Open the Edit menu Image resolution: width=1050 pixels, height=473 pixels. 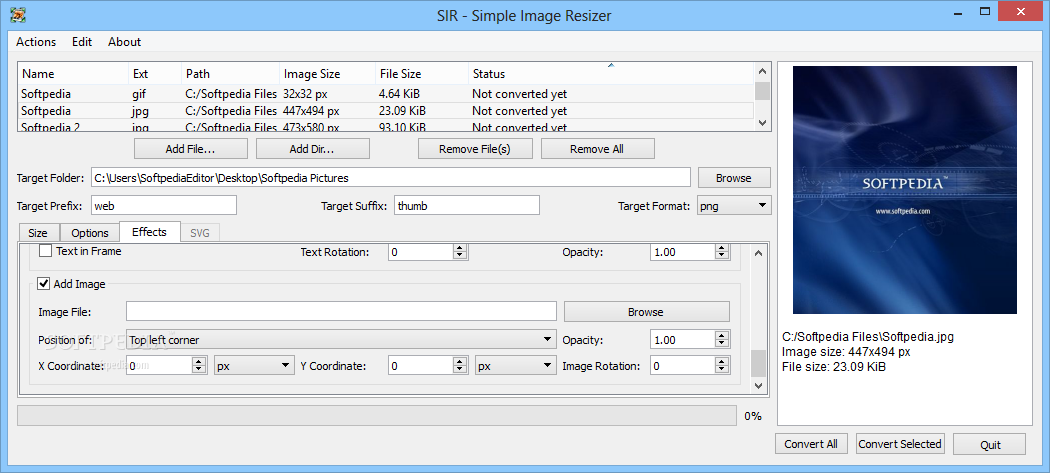click(82, 42)
